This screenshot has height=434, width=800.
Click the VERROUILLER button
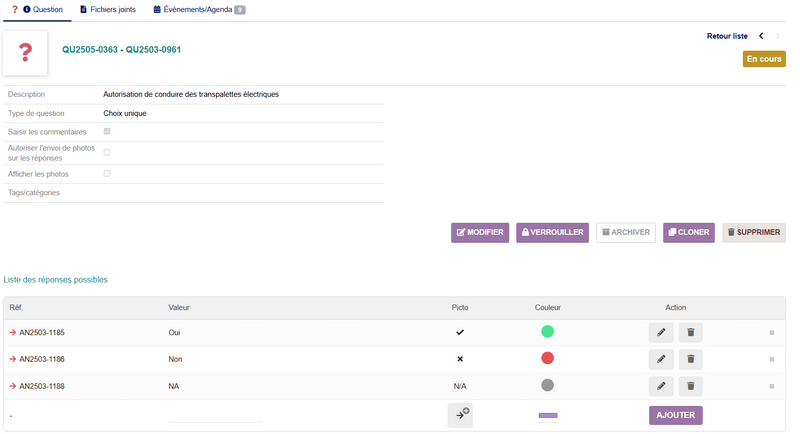pyautogui.click(x=552, y=233)
